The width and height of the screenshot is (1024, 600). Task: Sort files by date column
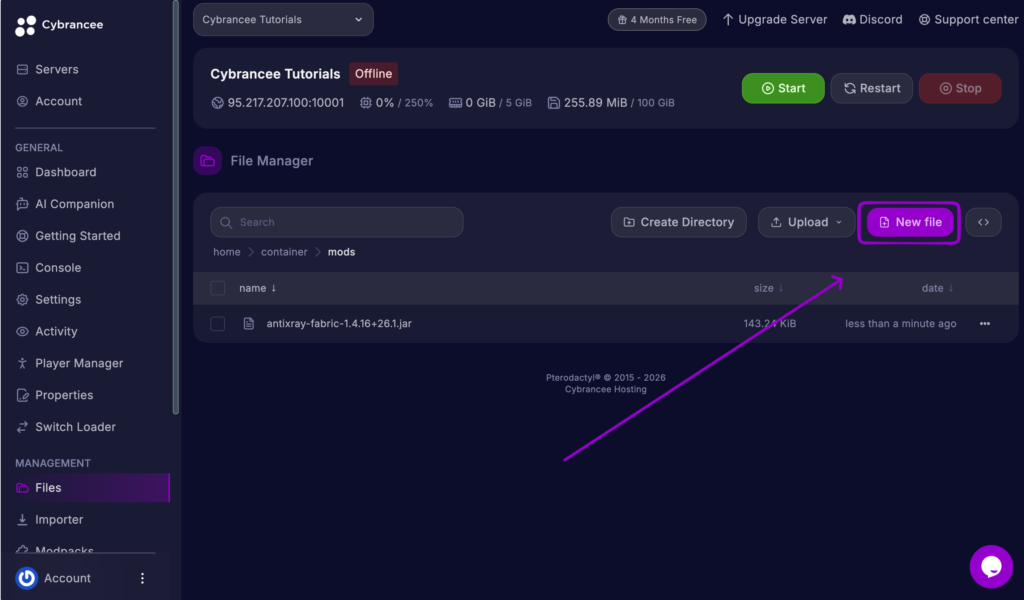(x=937, y=288)
